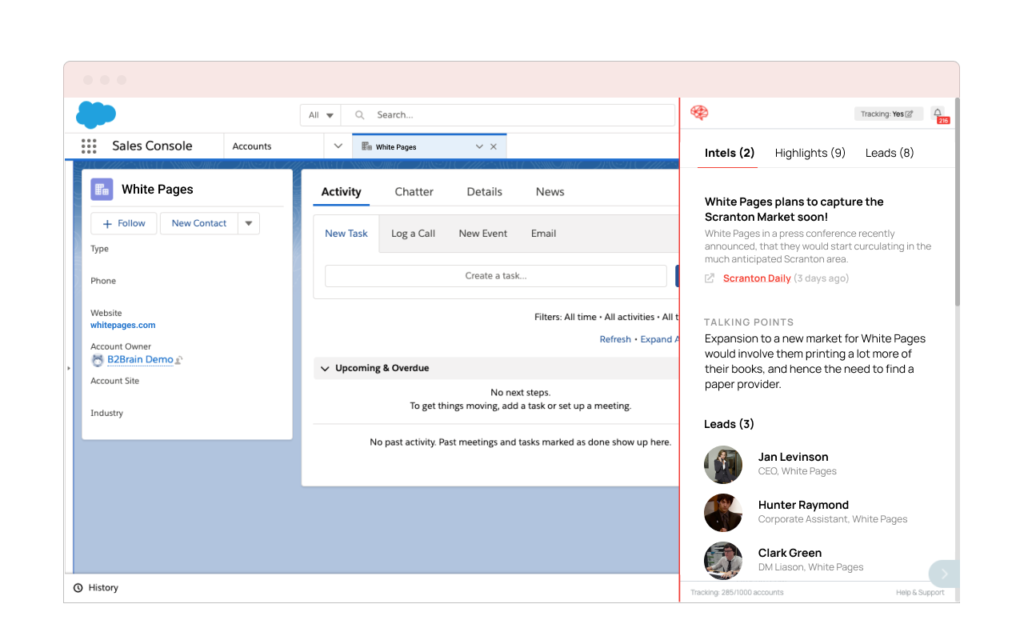This screenshot has height=640, width=1024.
Task: Open the B2Brain Demo owner link
Action: 140,360
